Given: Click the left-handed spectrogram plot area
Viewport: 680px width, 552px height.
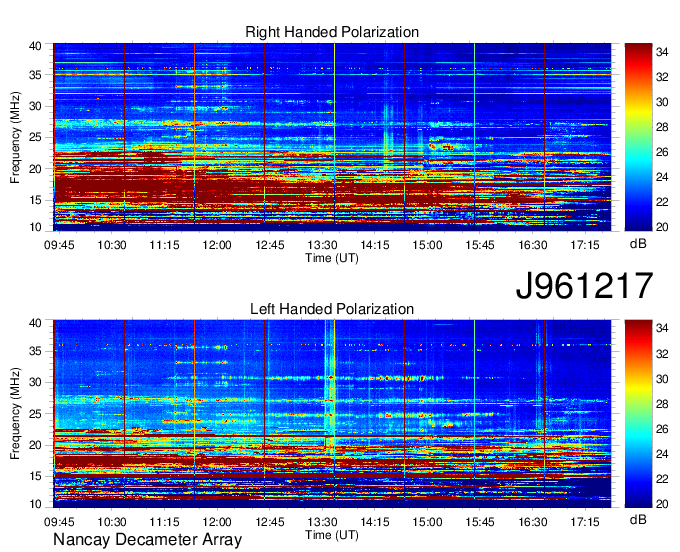Looking at the screenshot, I should [332, 414].
